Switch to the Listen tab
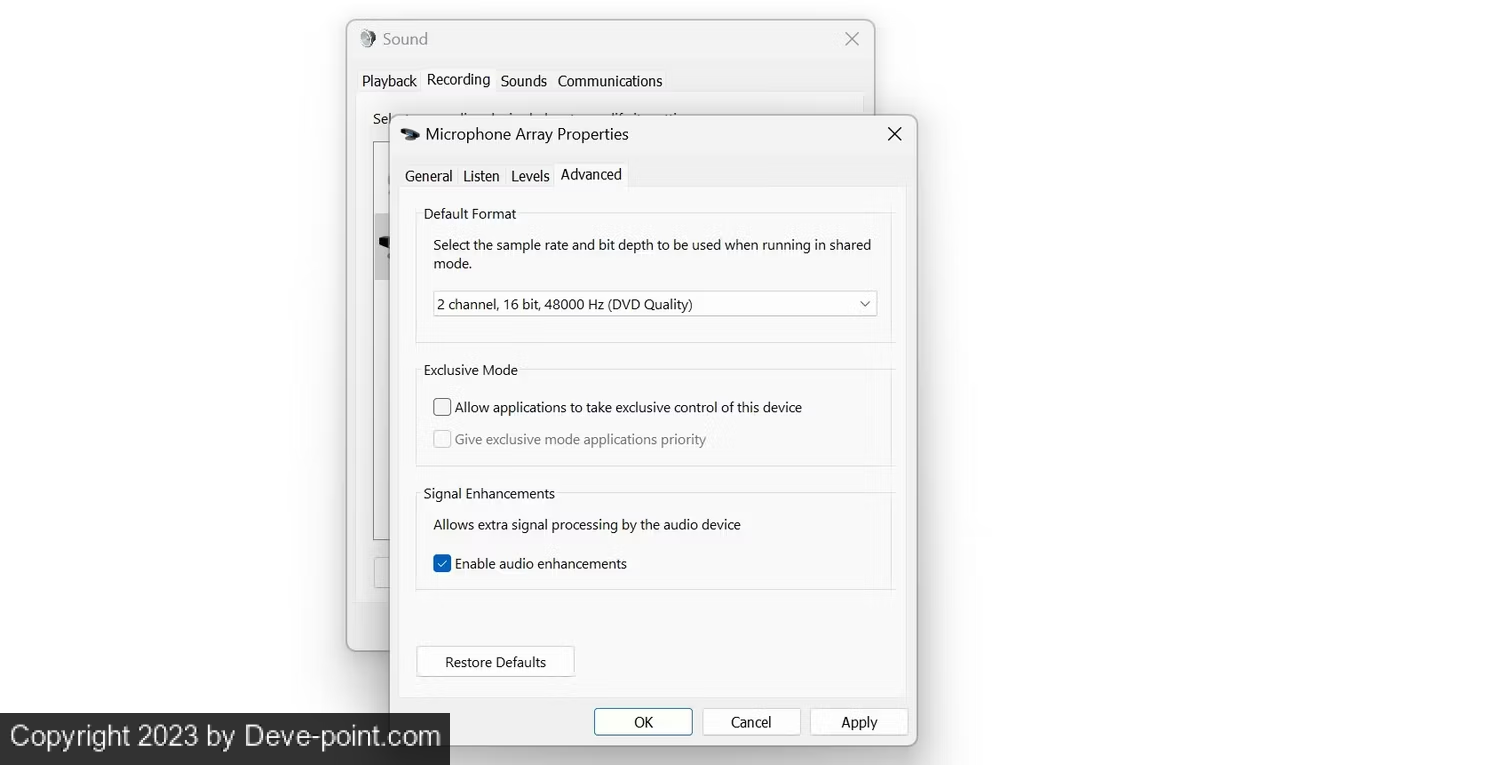Image resolution: width=1500 pixels, height=765 pixels. point(481,176)
